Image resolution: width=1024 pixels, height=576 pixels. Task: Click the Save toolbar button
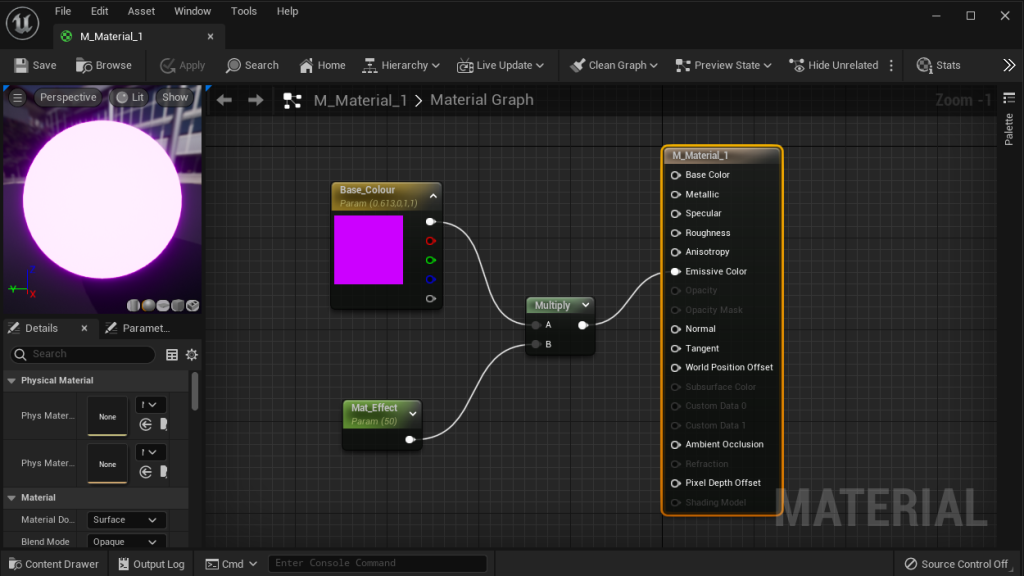click(35, 65)
